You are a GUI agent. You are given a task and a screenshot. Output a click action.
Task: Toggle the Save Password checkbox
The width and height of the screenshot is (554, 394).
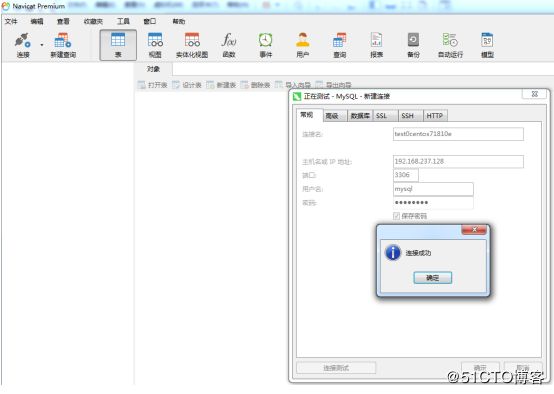click(x=396, y=216)
